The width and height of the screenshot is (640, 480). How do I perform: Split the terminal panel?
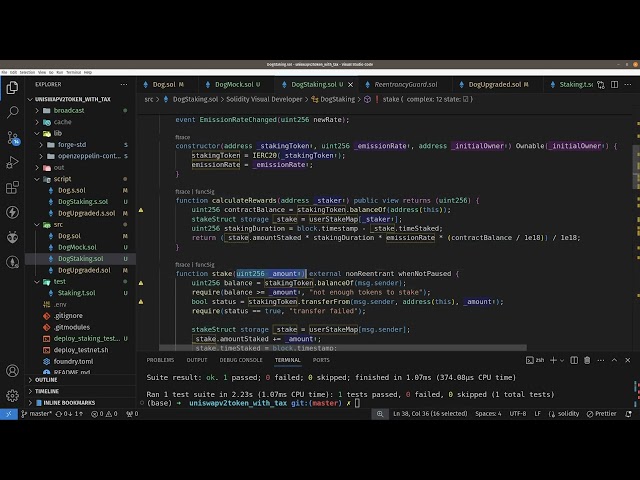point(574,360)
